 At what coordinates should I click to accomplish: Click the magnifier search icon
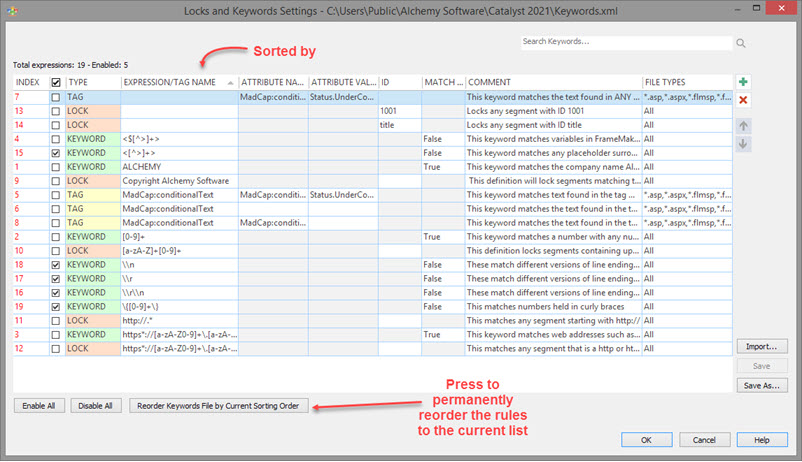741,43
